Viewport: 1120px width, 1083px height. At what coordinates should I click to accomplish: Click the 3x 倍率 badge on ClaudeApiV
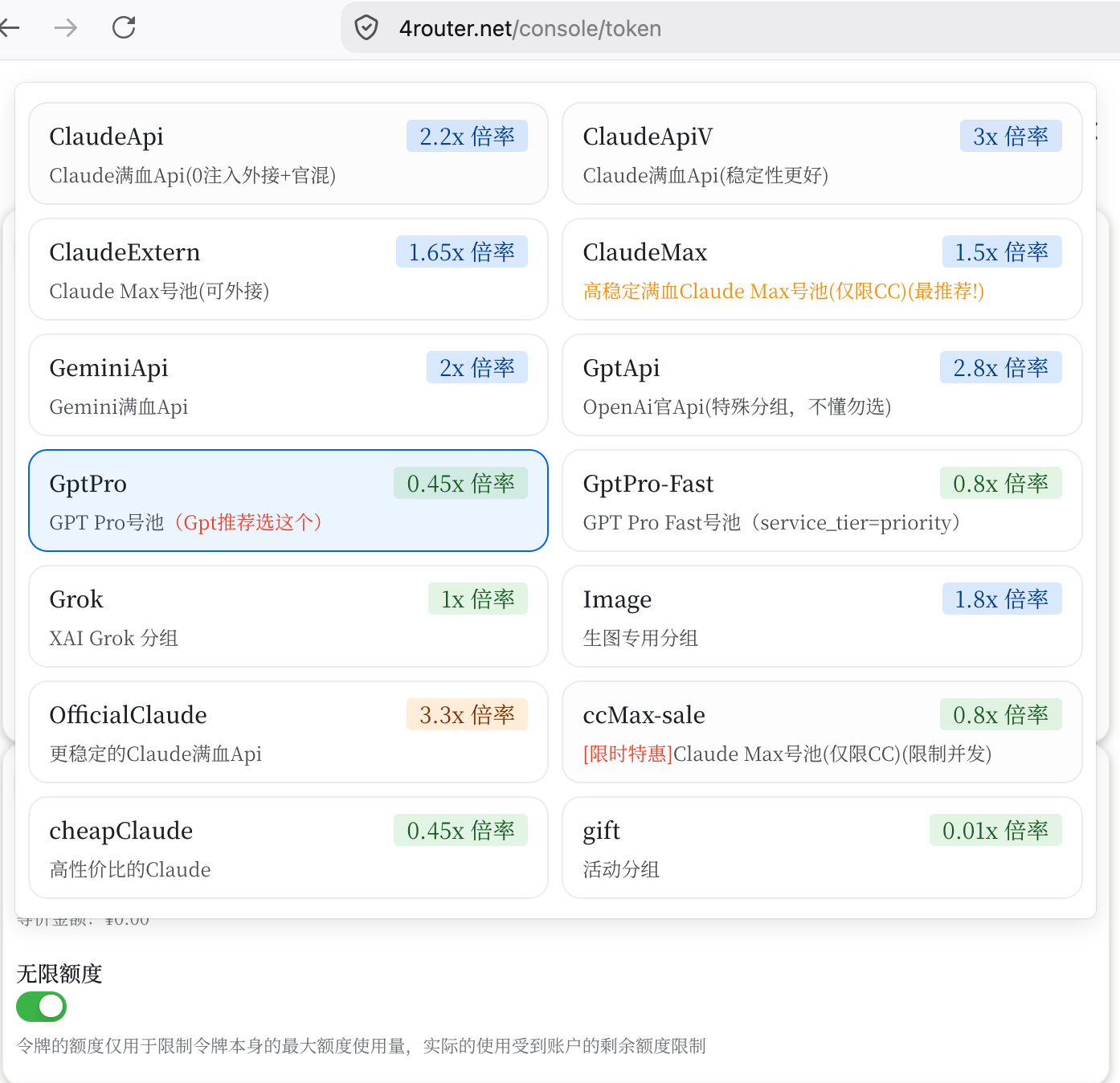click(1011, 136)
